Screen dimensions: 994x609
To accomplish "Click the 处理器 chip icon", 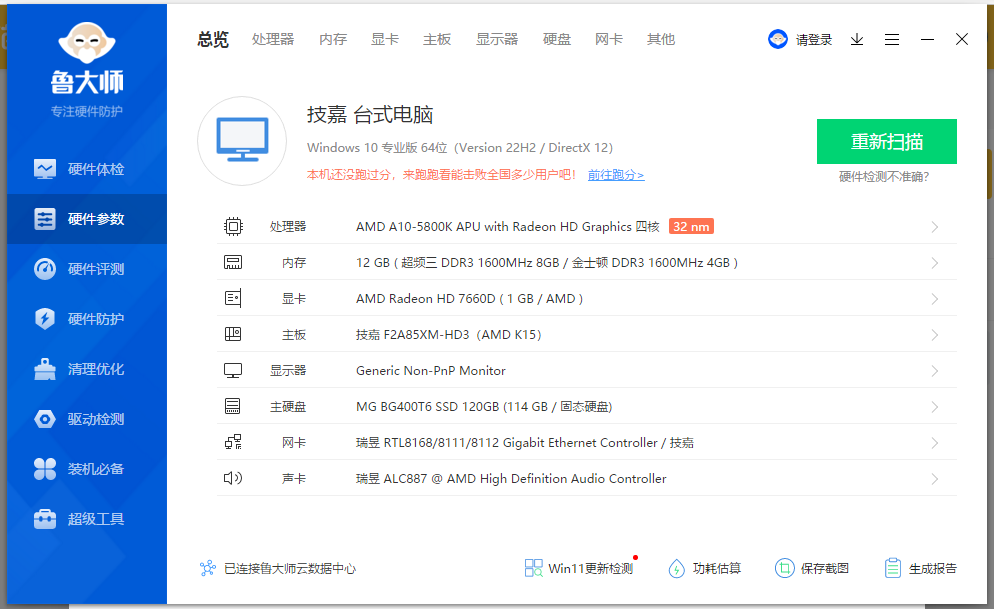I will click(233, 226).
